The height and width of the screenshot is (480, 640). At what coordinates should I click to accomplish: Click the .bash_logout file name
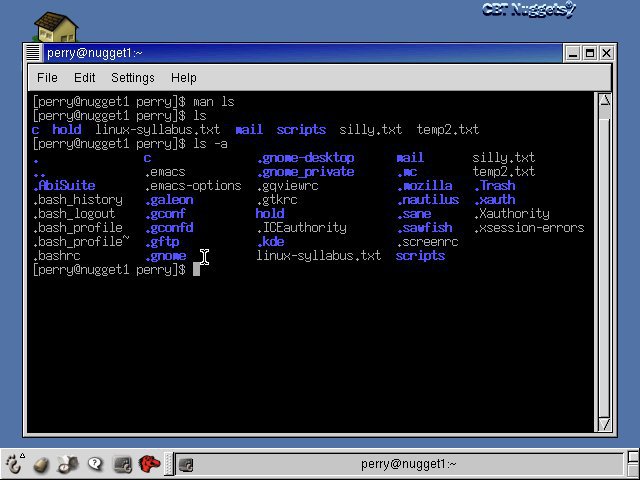[74, 214]
